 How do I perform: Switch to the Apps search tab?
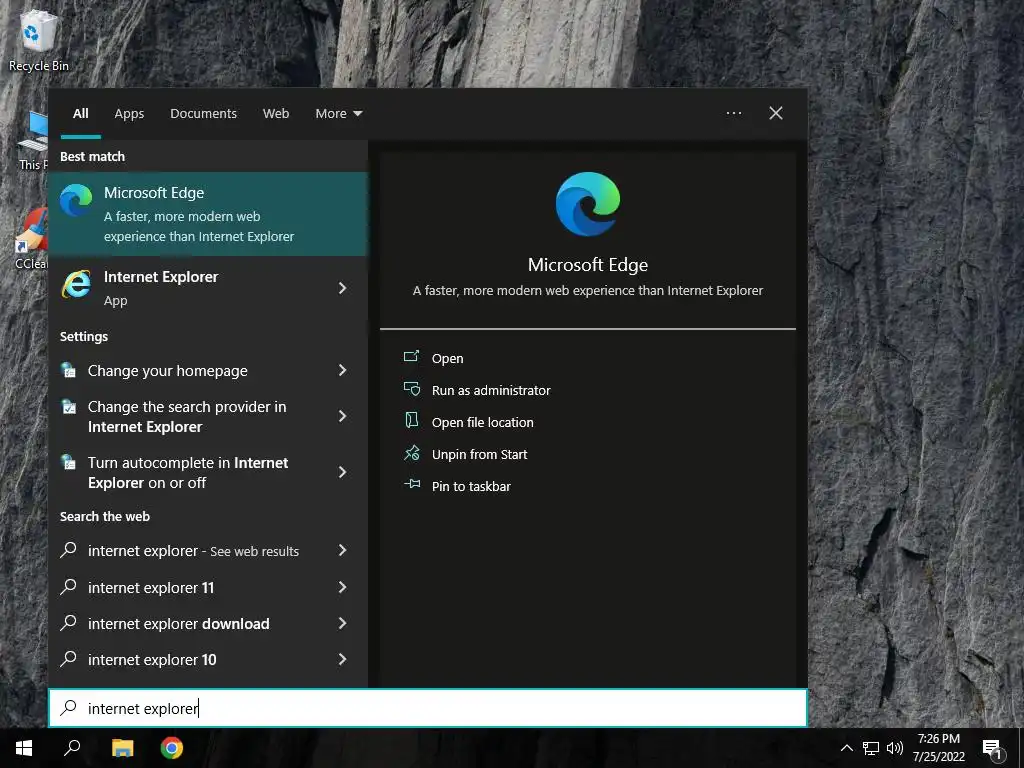click(129, 114)
